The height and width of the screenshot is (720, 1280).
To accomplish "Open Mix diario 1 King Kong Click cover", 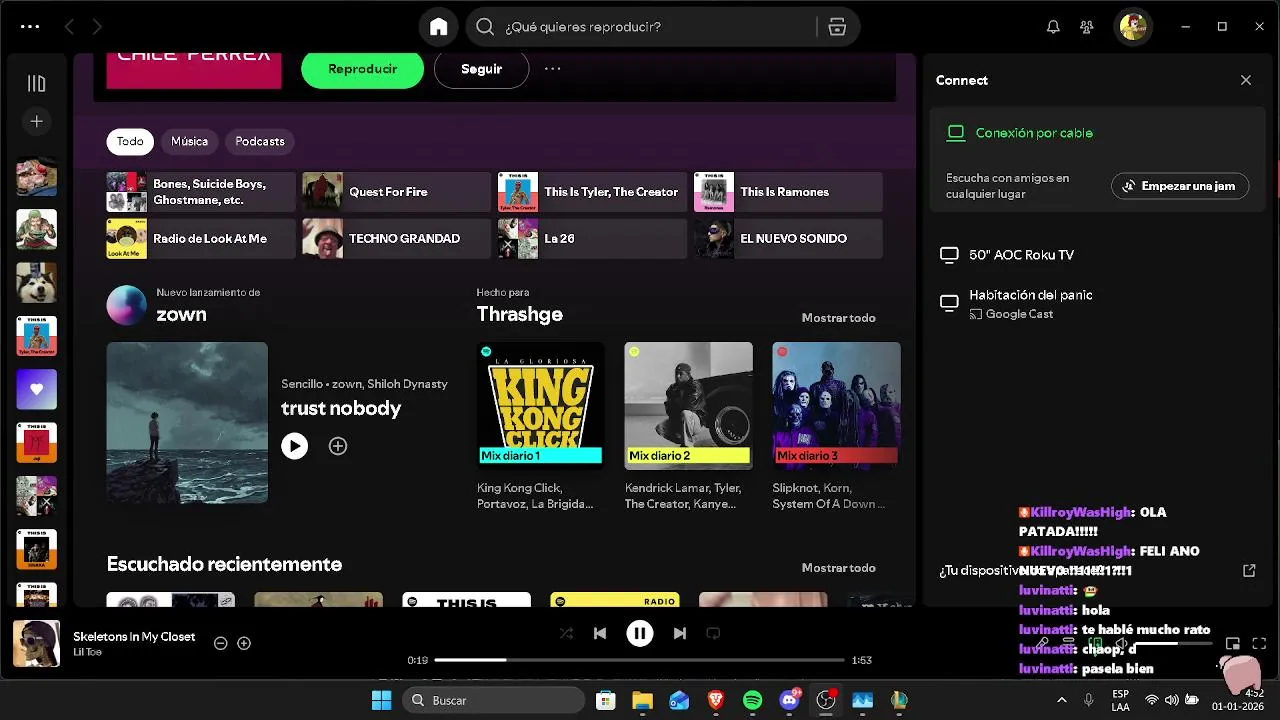I will tap(540, 406).
